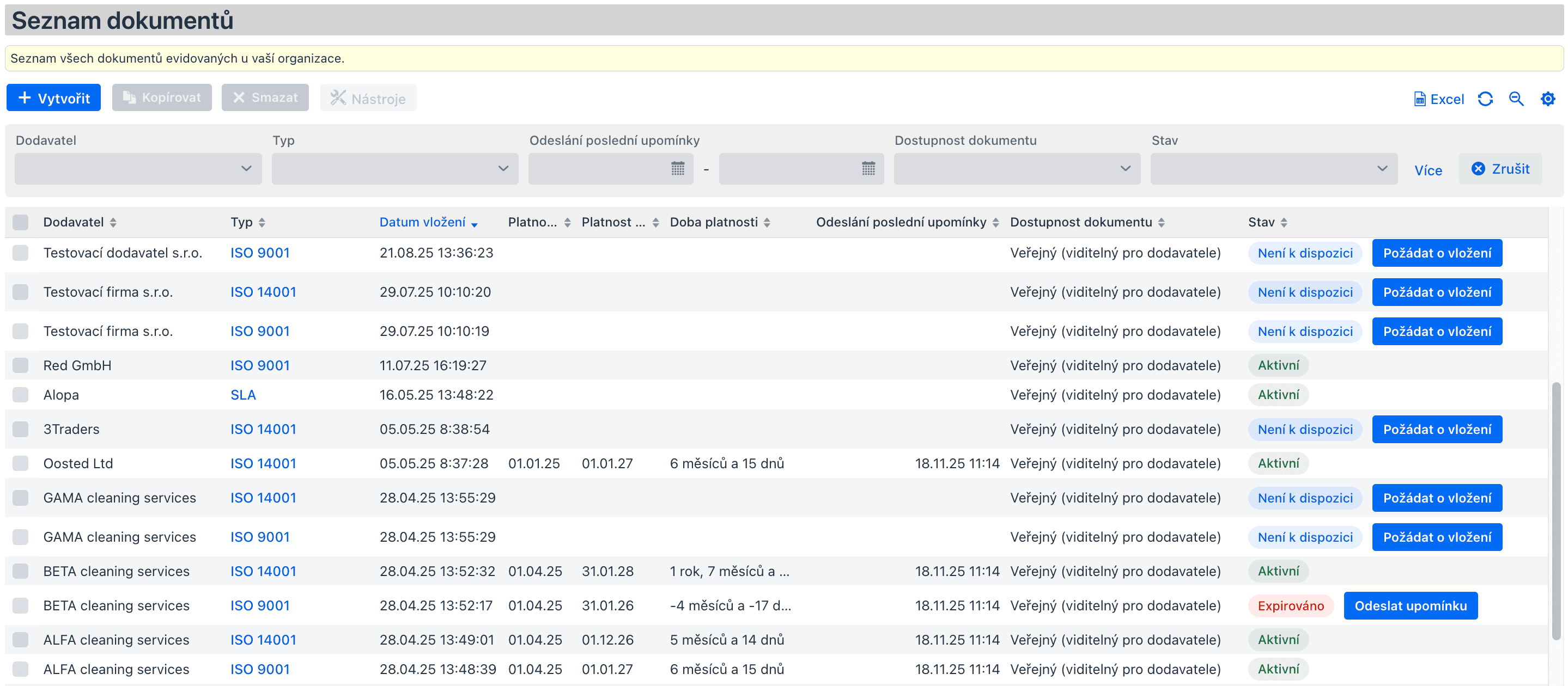Select the Oosted Ltd row checkbox

pyautogui.click(x=21, y=463)
